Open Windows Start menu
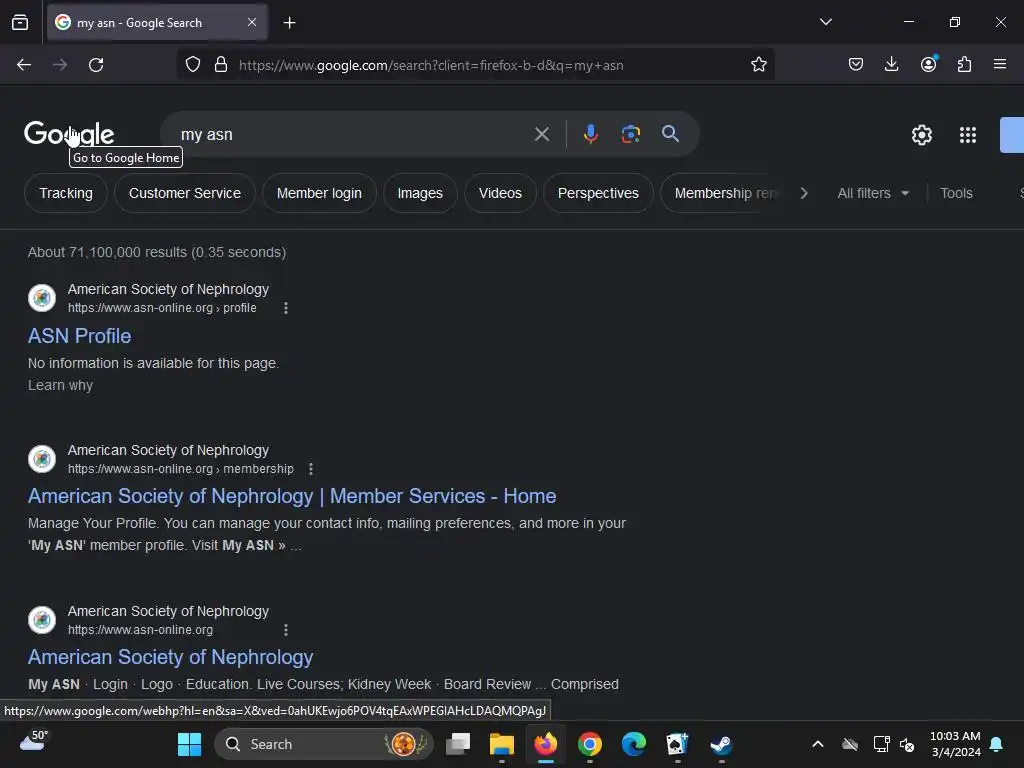Screen dimensions: 1024x768 pyautogui.click(x=189, y=744)
